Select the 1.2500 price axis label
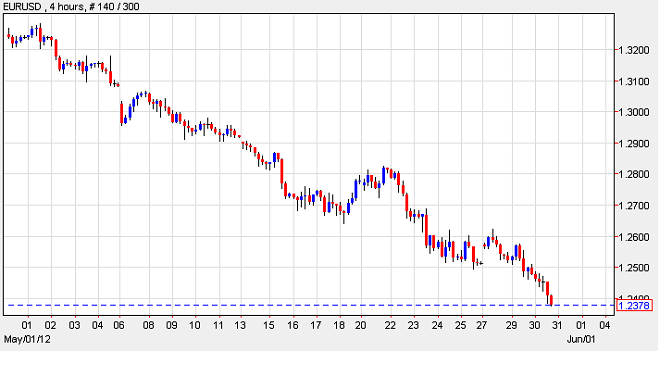The image size is (659, 368). tap(634, 268)
